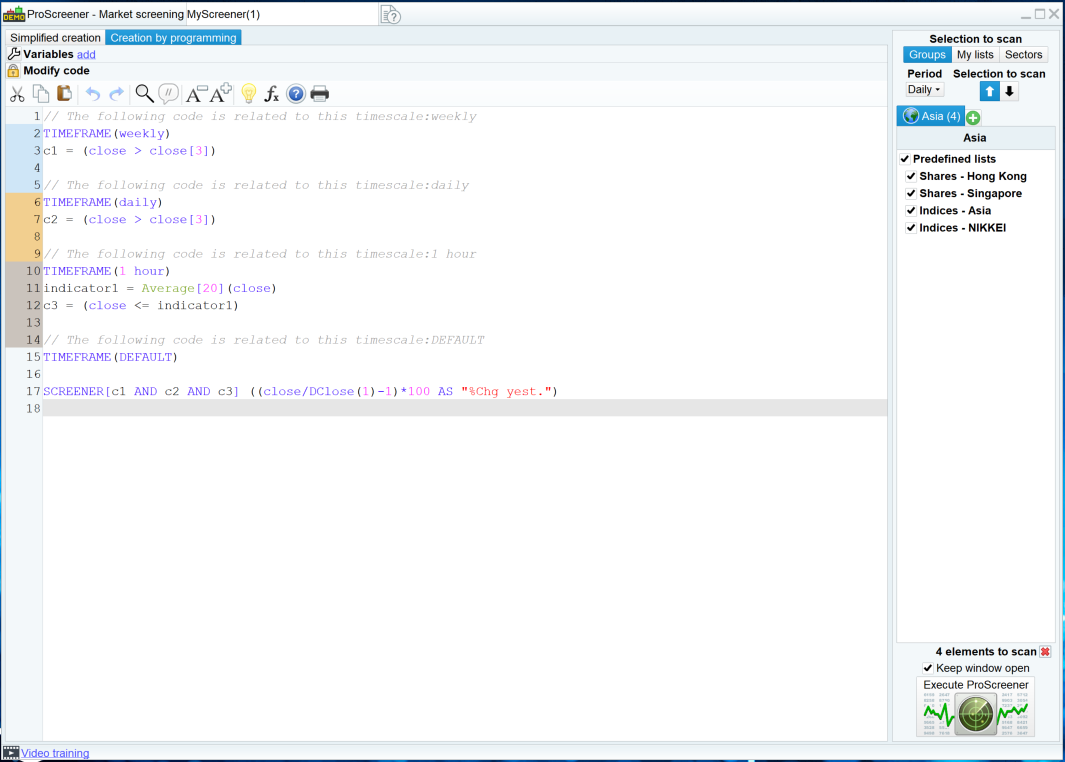Uncheck Shares - Hong Kong list
1065x762 pixels.
[x=911, y=177]
